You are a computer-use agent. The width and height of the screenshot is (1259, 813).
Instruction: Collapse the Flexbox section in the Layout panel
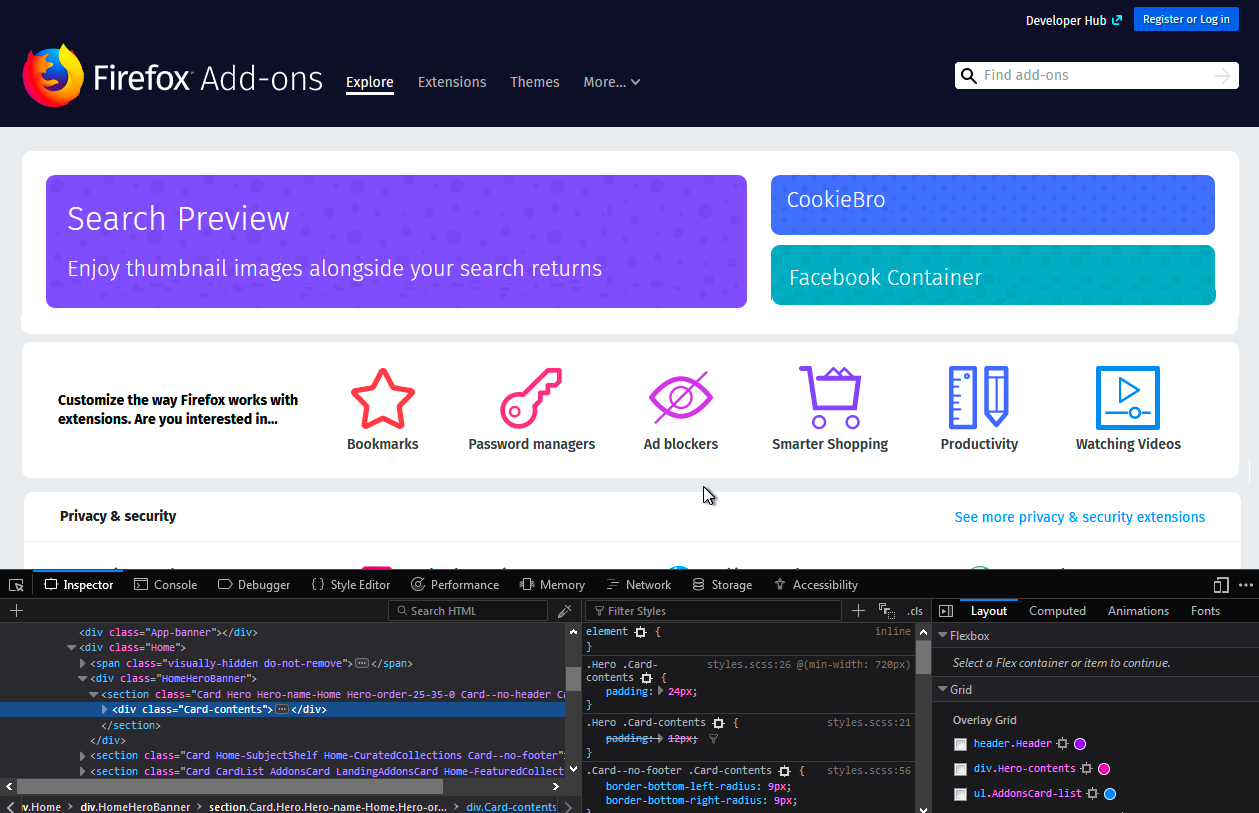point(942,636)
